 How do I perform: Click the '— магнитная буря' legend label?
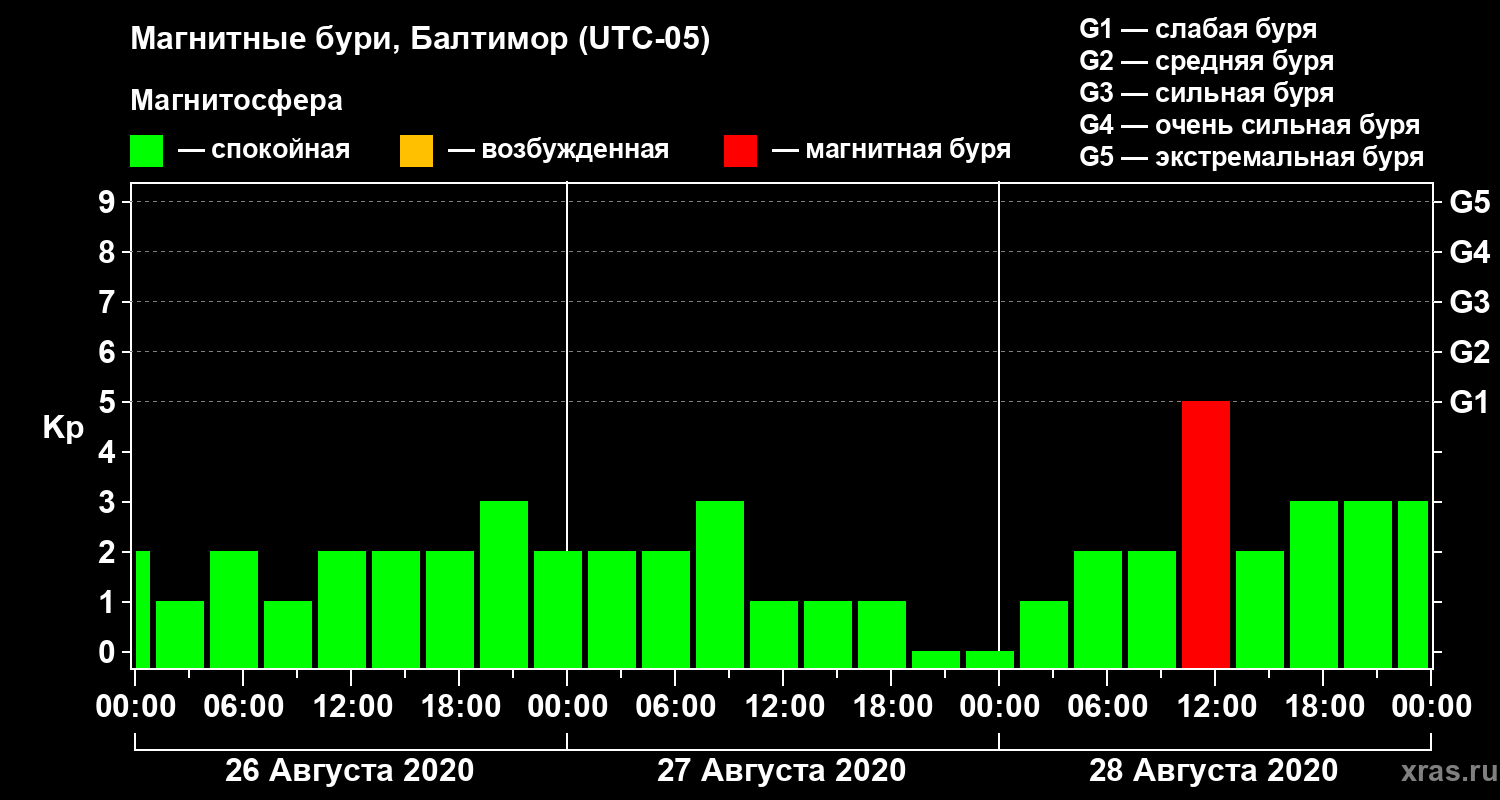point(891,151)
